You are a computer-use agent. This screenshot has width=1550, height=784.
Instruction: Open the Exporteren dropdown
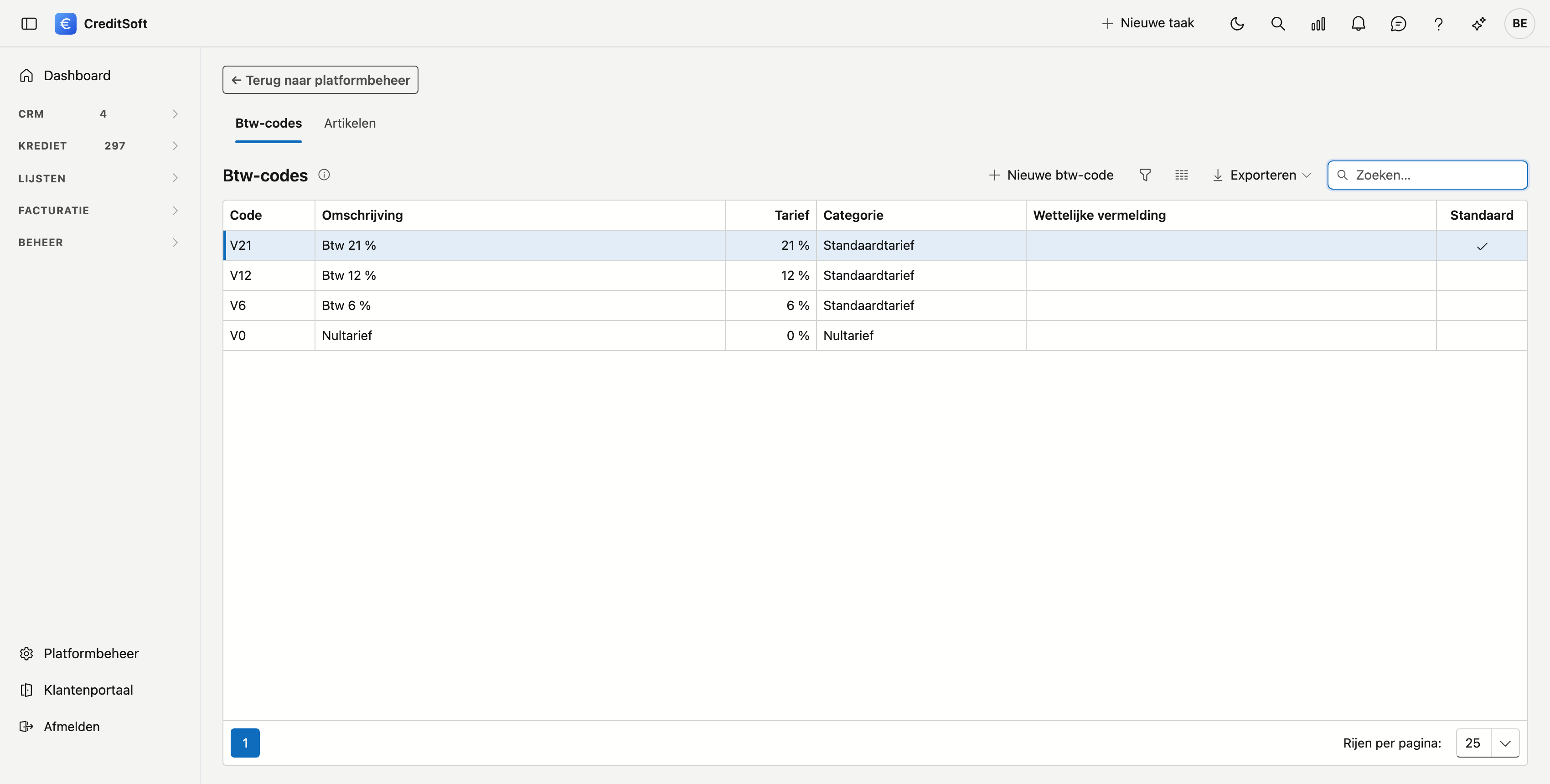(1261, 175)
